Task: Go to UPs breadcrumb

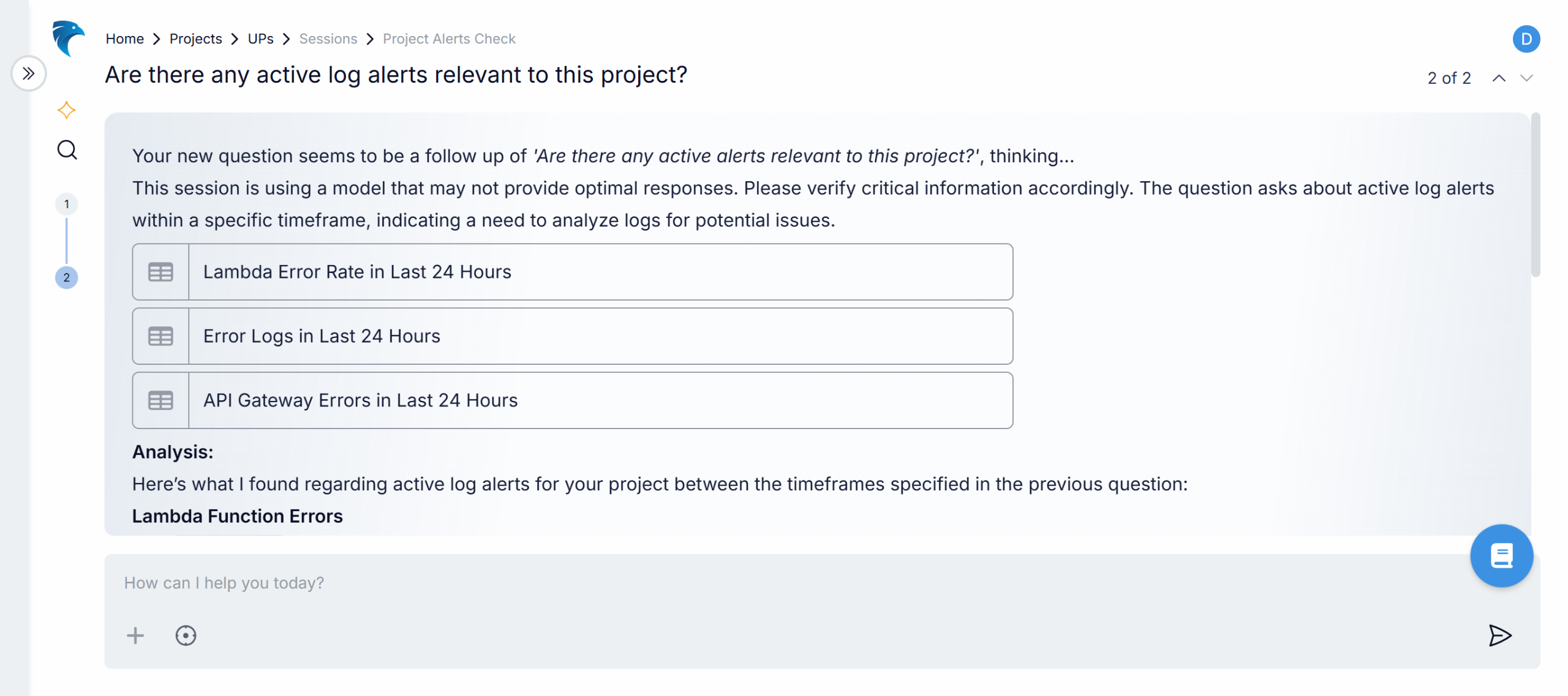Action: (x=260, y=39)
